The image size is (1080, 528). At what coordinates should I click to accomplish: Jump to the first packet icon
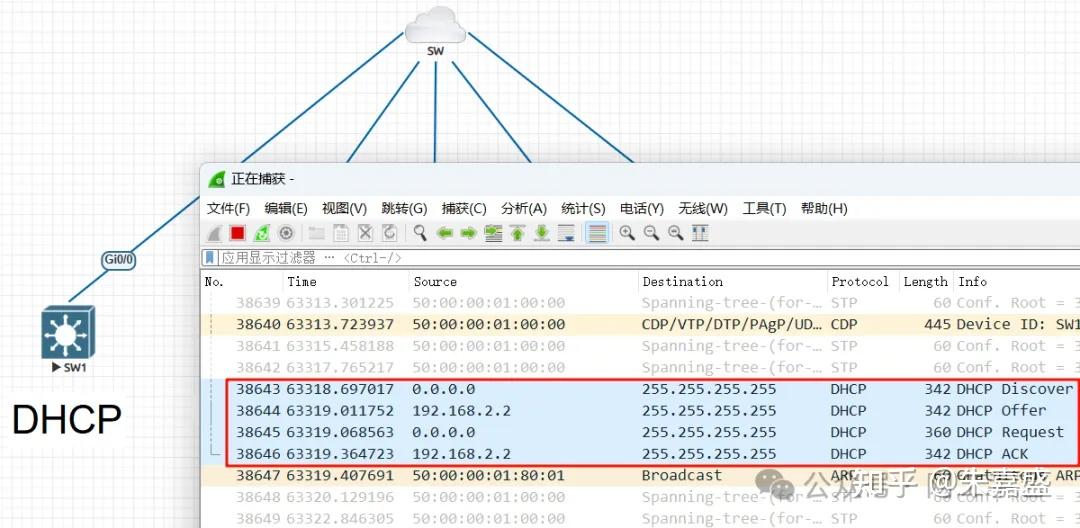517,233
